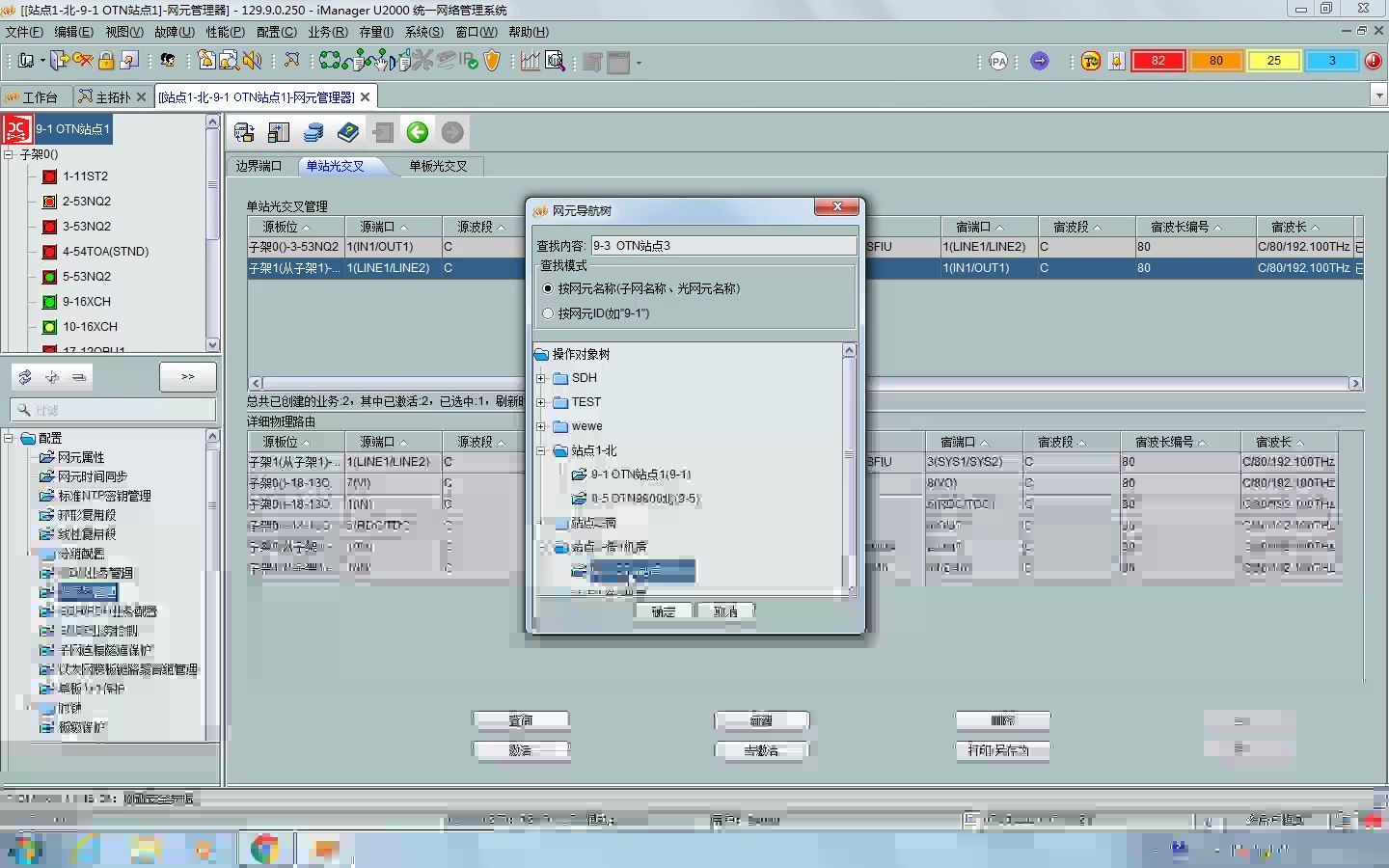Click the expand-all plus icon above filter box

(x=52, y=377)
